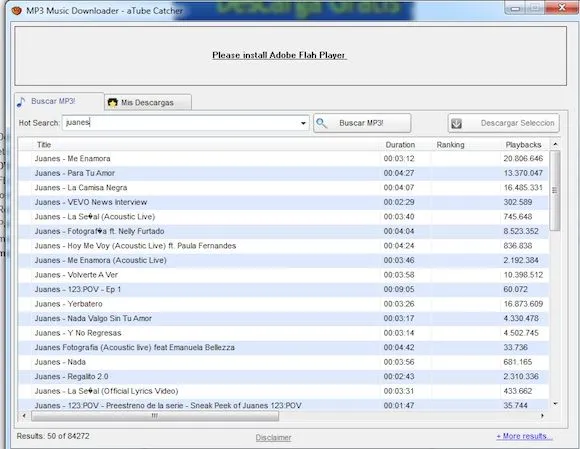Click playbacks value 20.806.646
The width and height of the screenshot is (580, 449).
[x=523, y=159]
